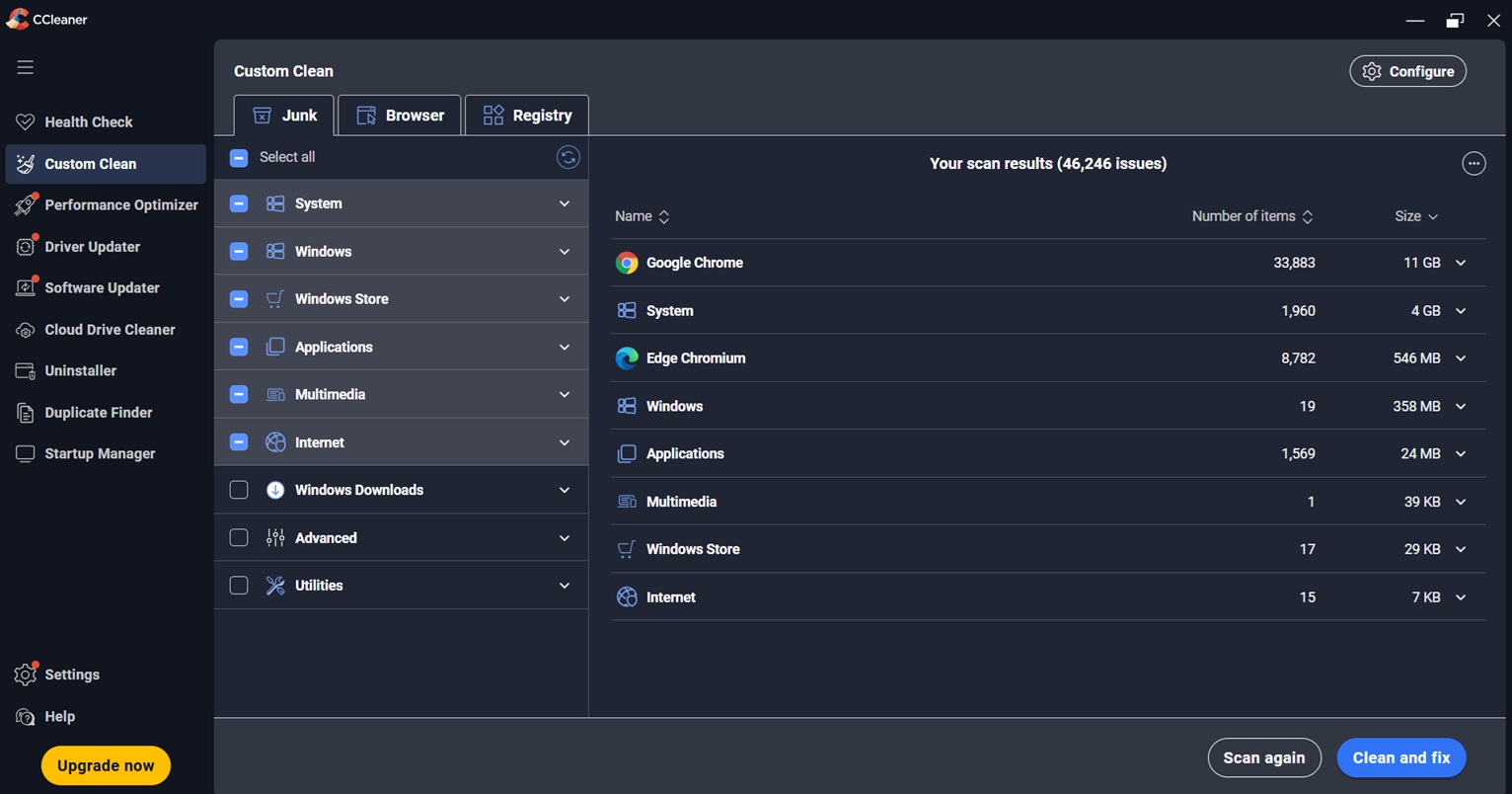Screen dimensions: 1512x794
Task: Sort results by Size column
Action: [1416, 216]
